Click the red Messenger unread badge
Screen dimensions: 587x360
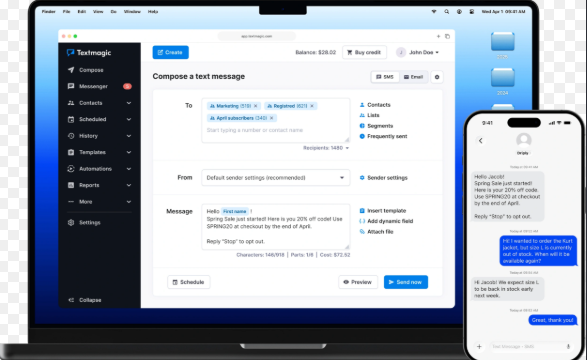pos(127,86)
